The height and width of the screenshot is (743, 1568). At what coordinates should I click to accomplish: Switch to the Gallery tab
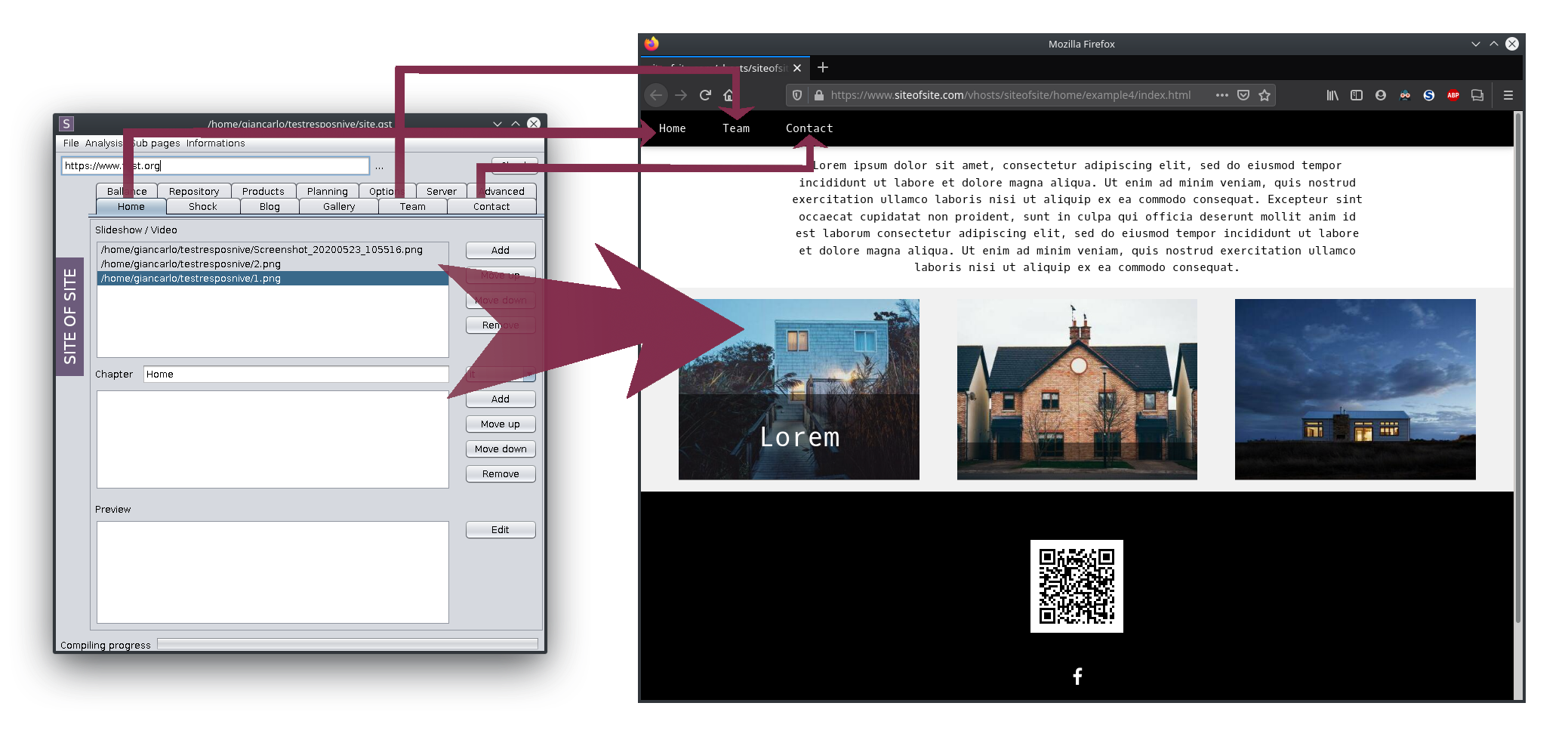pos(339,206)
